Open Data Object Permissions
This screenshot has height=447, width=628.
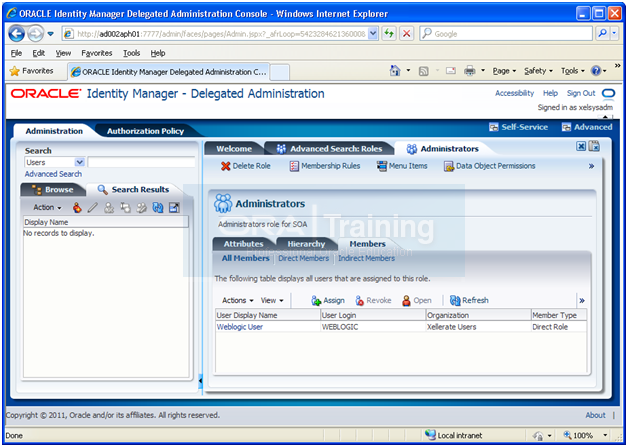click(x=489, y=166)
